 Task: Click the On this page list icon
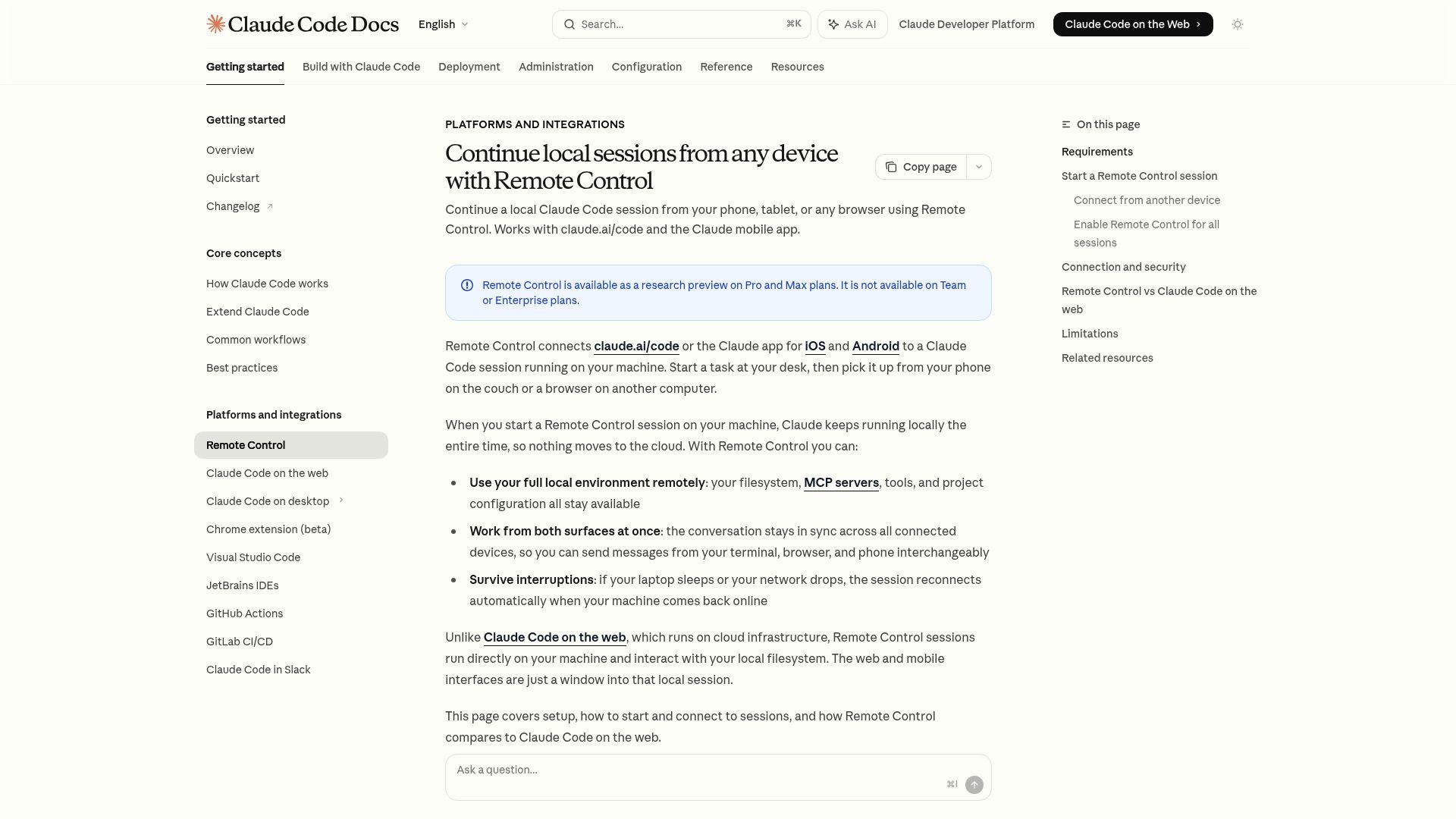click(x=1066, y=124)
